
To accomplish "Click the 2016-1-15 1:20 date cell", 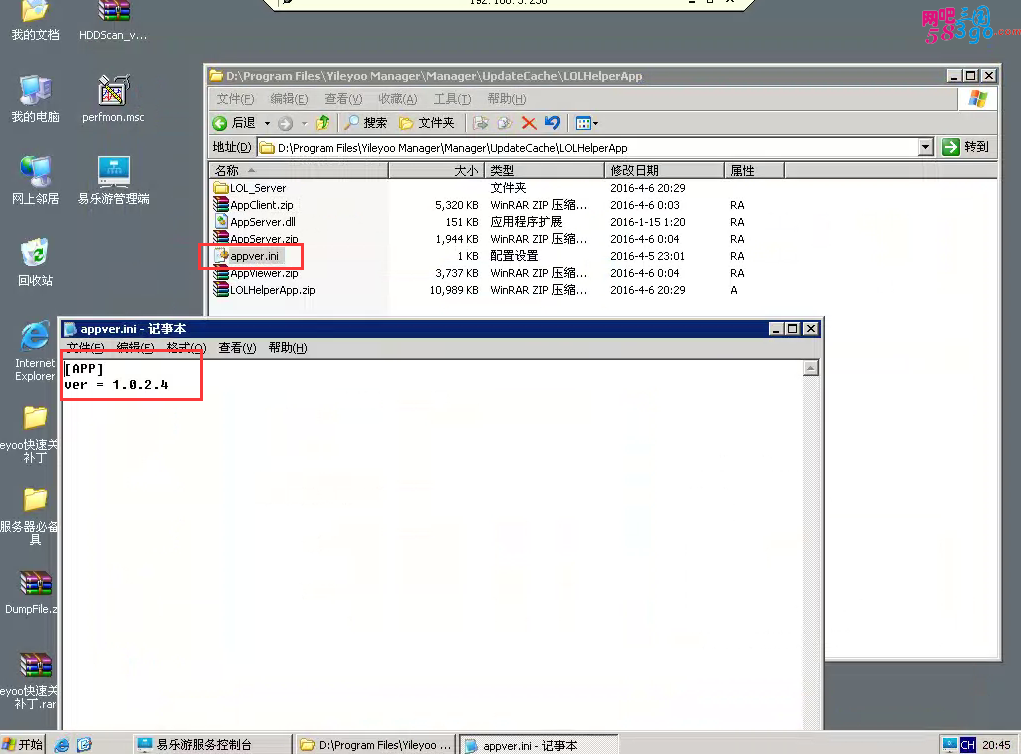I will point(648,223).
